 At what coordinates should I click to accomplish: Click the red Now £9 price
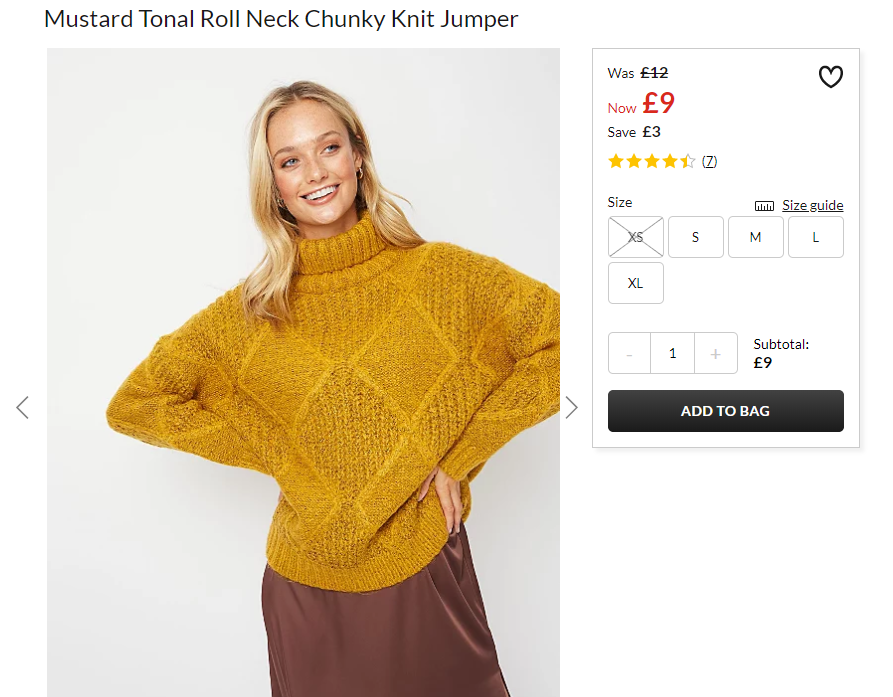tap(641, 103)
